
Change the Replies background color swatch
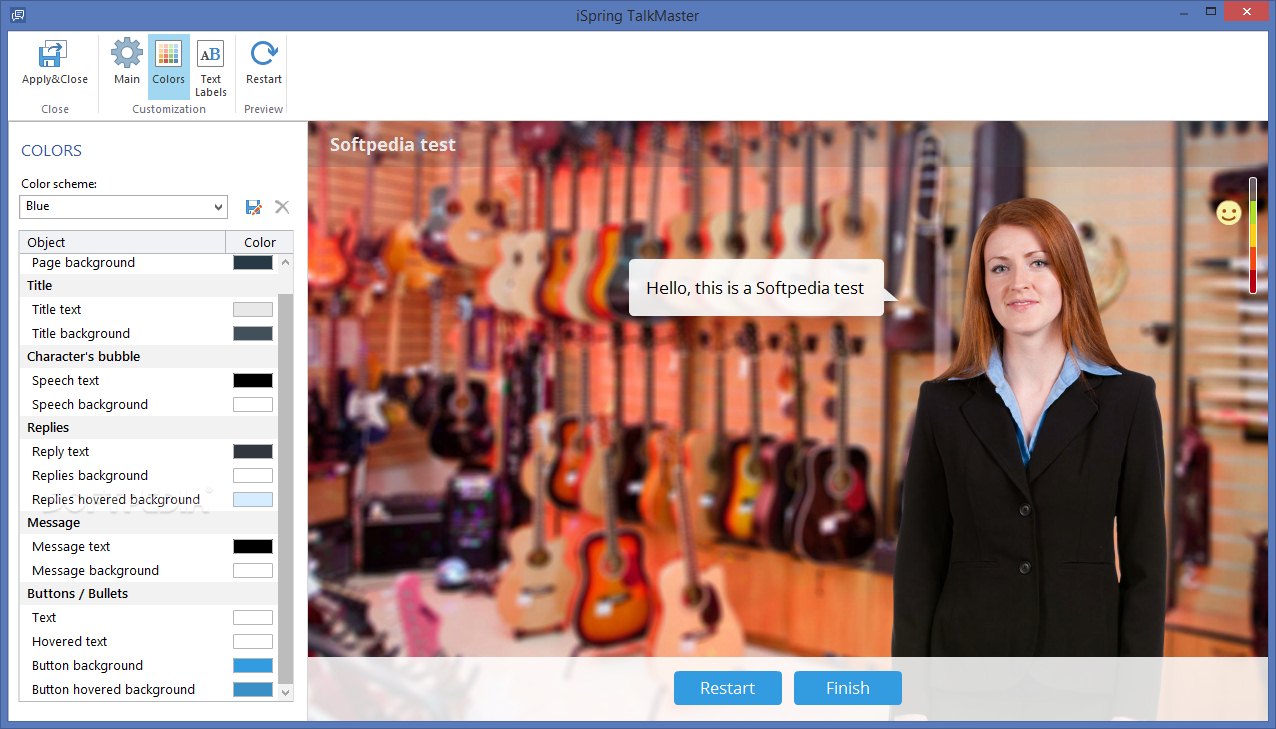pyautogui.click(x=253, y=476)
